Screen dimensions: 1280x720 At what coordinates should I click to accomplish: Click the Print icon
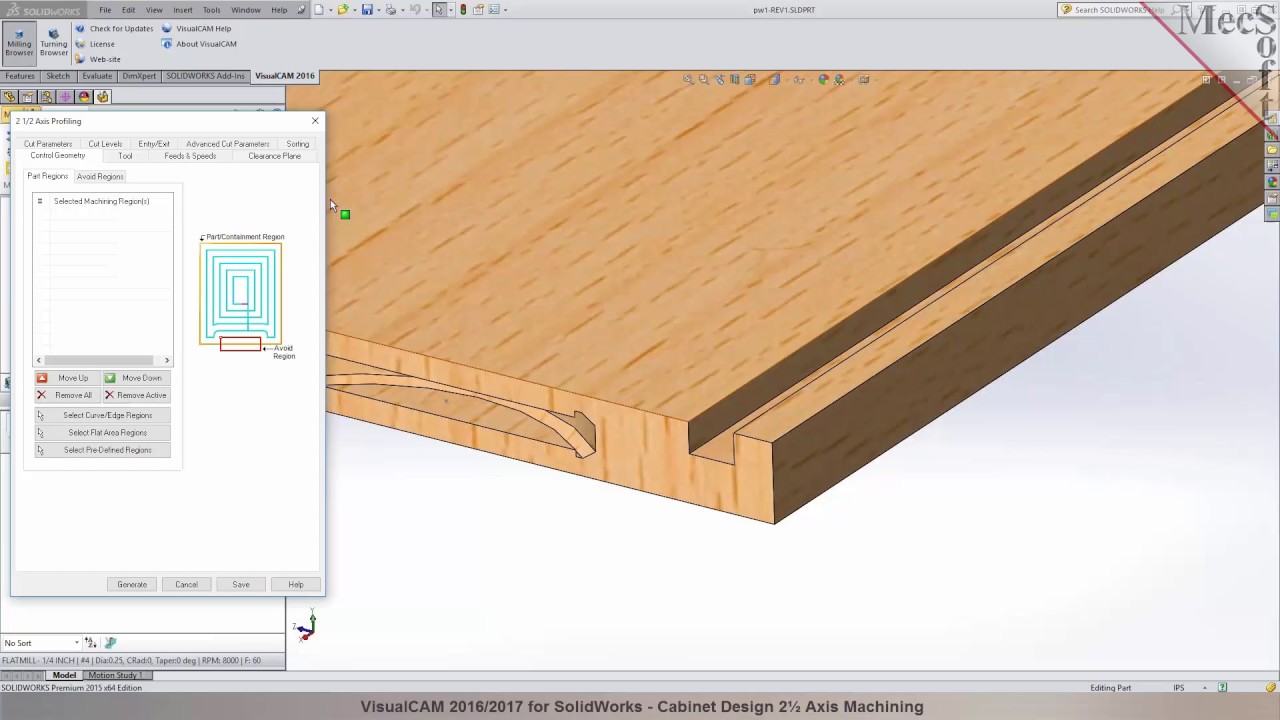pyautogui.click(x=391, y=10)
